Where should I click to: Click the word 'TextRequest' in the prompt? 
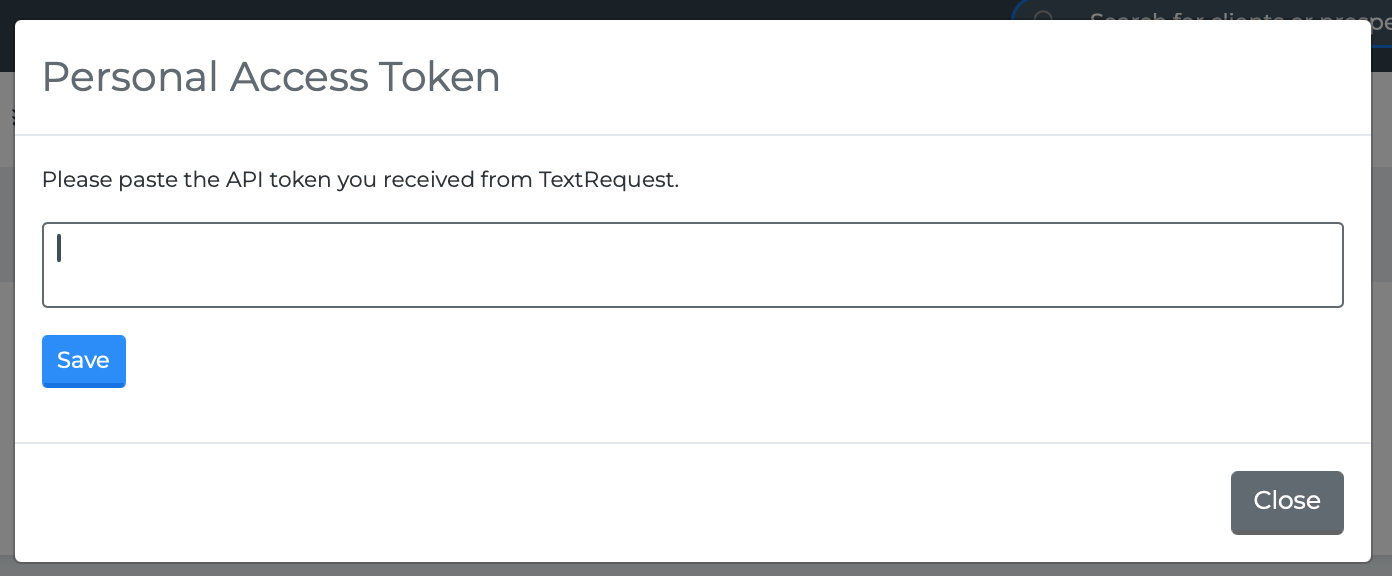coord(607,180)
